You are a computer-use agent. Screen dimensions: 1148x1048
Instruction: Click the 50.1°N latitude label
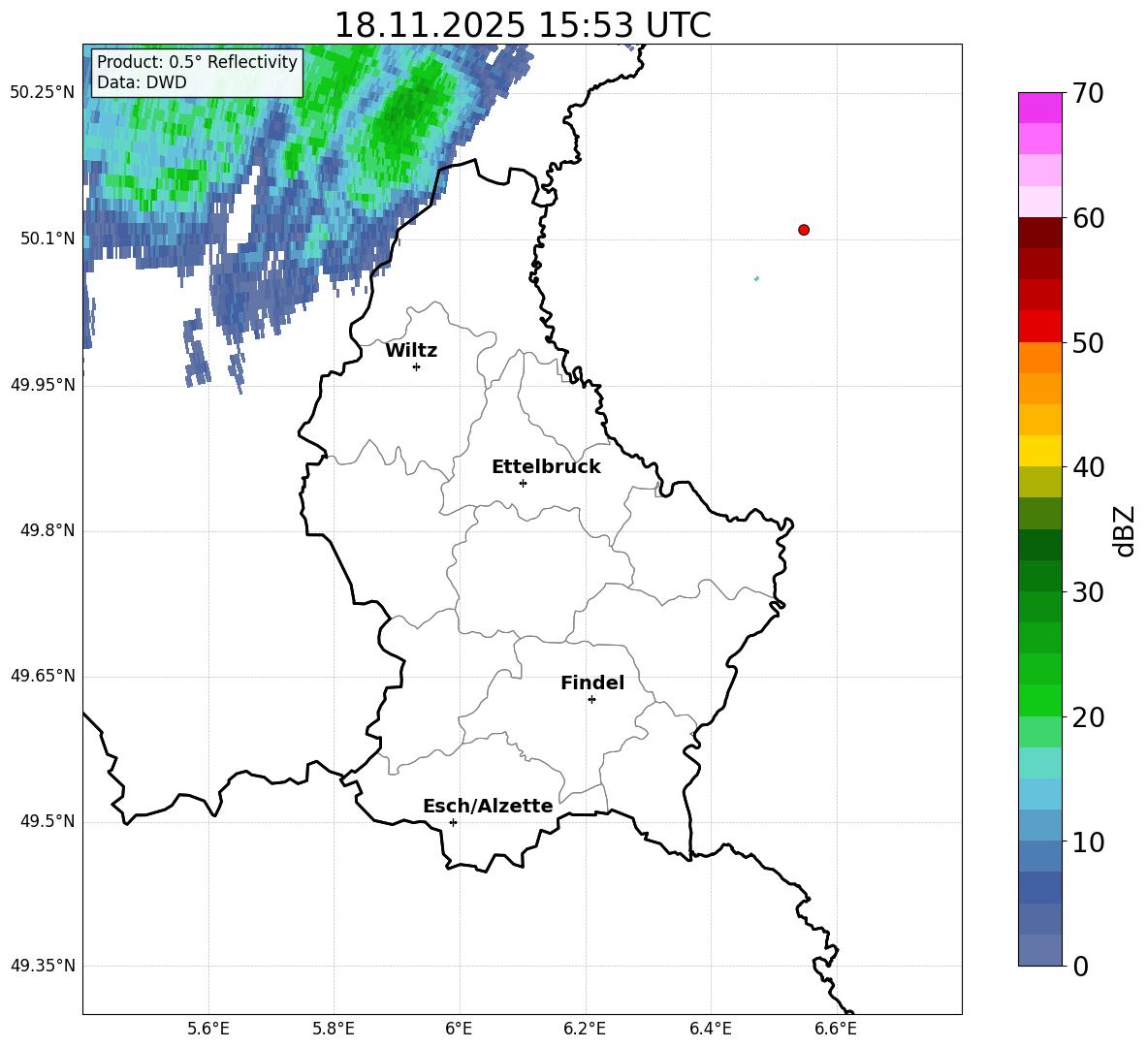coord(48,238)
